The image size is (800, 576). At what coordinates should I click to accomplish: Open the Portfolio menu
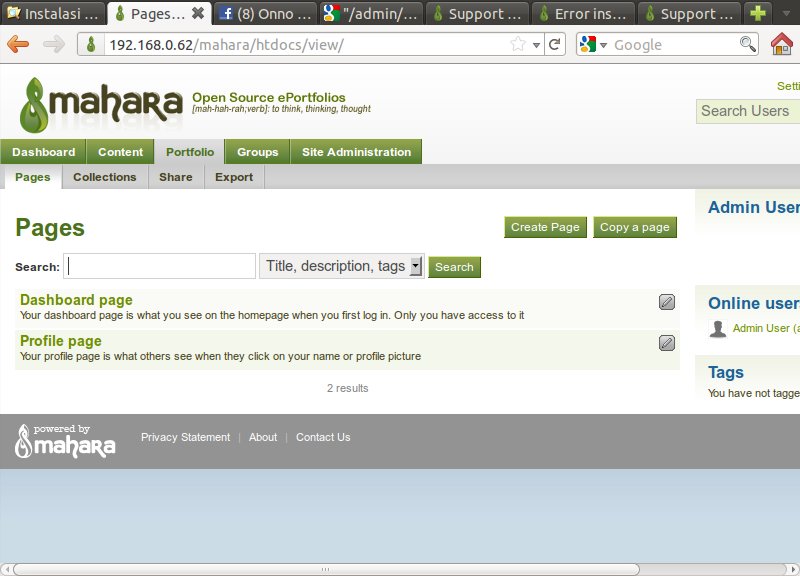point(190,152)
